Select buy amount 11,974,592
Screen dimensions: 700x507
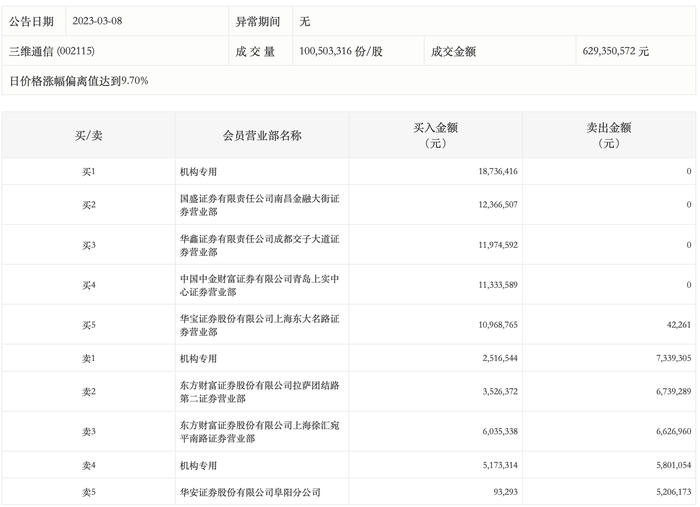click(498, 245)
